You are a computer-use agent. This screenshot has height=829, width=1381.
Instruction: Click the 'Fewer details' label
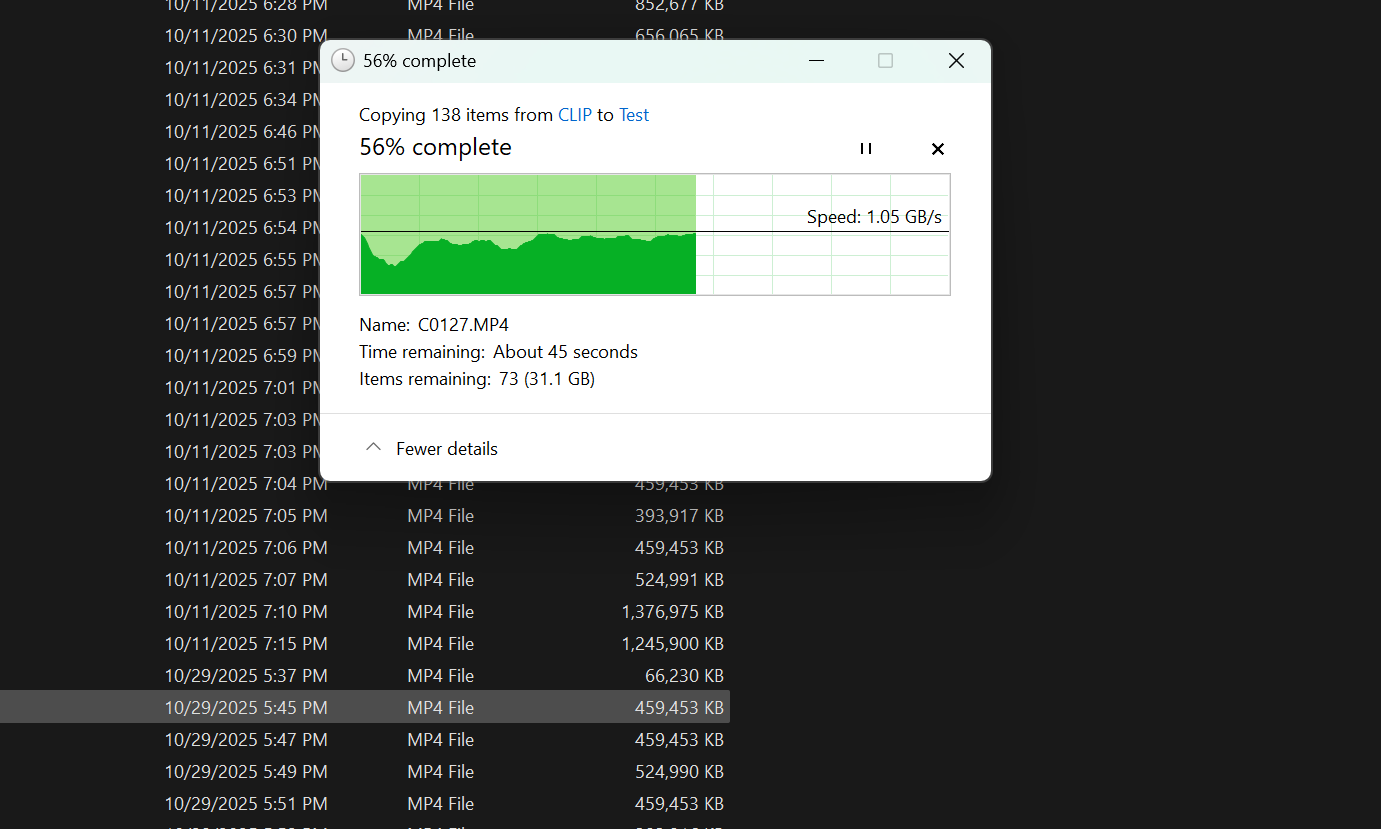pyautogui.click(x=447, y=449)
